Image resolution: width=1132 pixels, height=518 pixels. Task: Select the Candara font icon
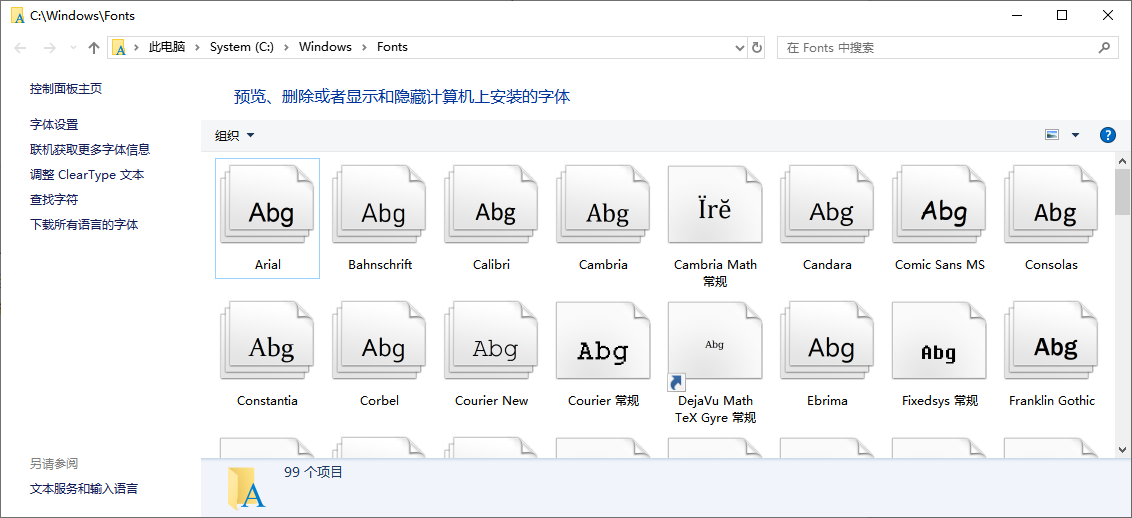pyautogui.click(x=827, y=204)
